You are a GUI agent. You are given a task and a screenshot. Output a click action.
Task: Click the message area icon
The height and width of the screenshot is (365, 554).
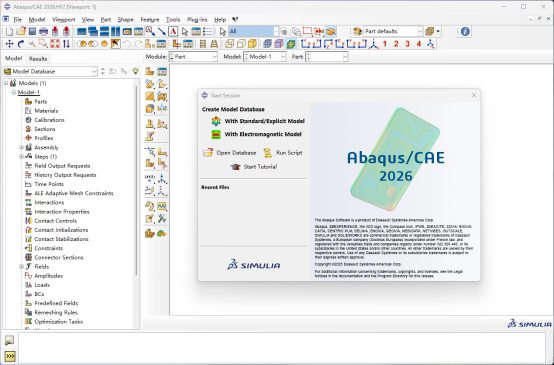[x=10, y=340]
